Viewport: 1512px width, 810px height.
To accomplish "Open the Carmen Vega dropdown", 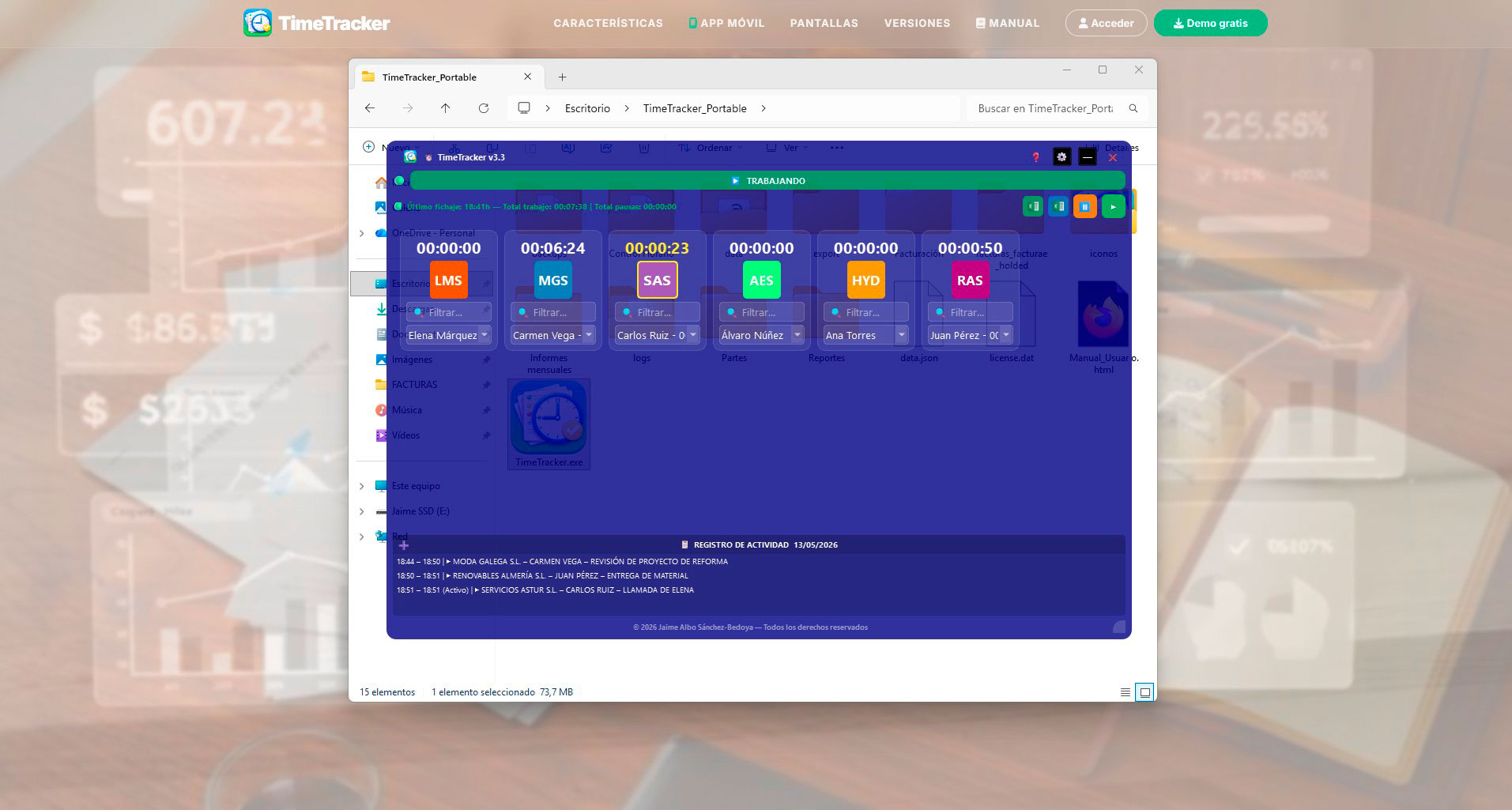I will coord(553,335).
